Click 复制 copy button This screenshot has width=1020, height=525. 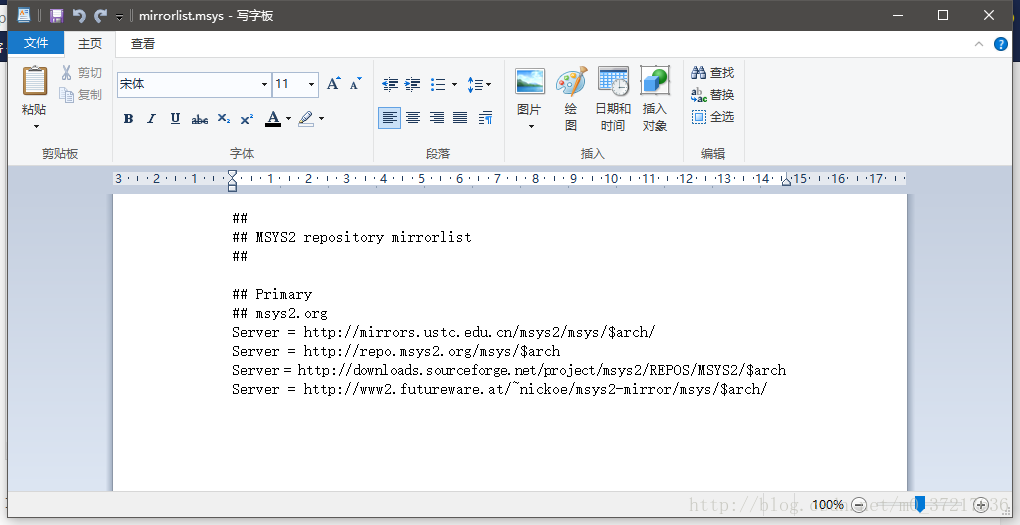[x=81, y=95]
